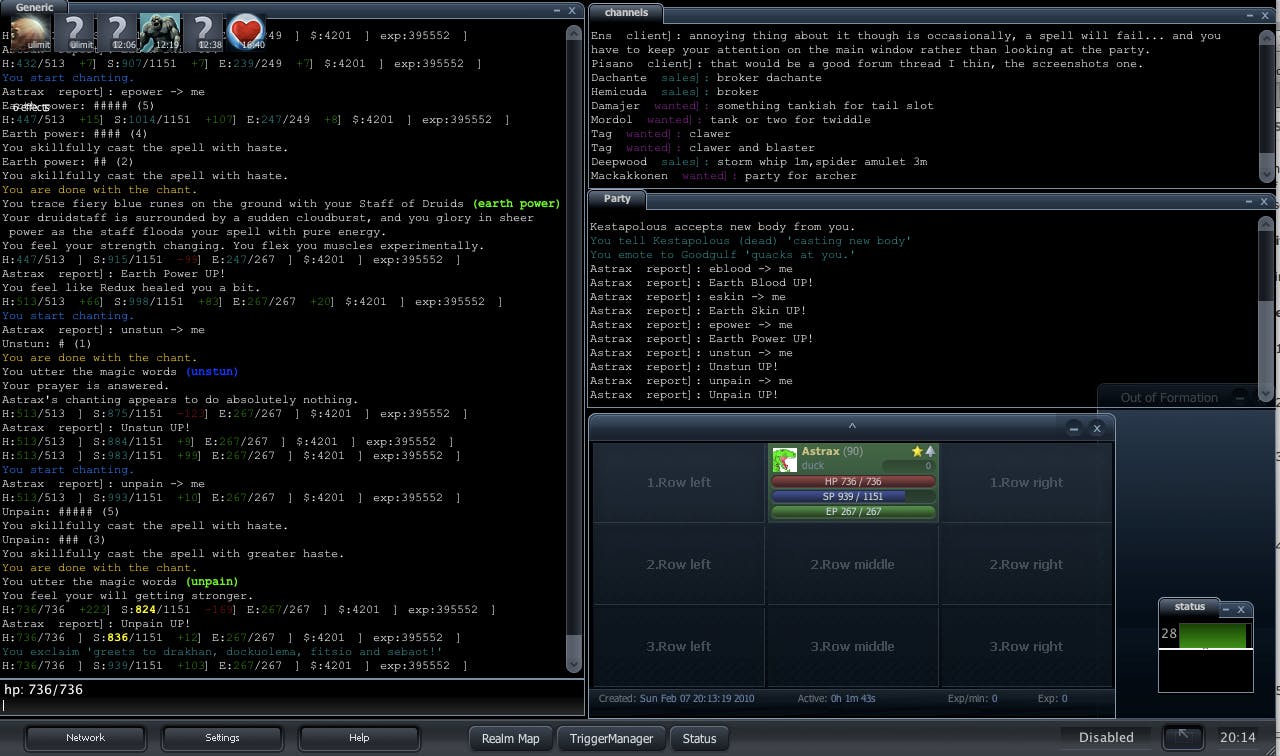Select the 3.Row left formation slot
Screen dimensions: 1280x756
point(679,646)
